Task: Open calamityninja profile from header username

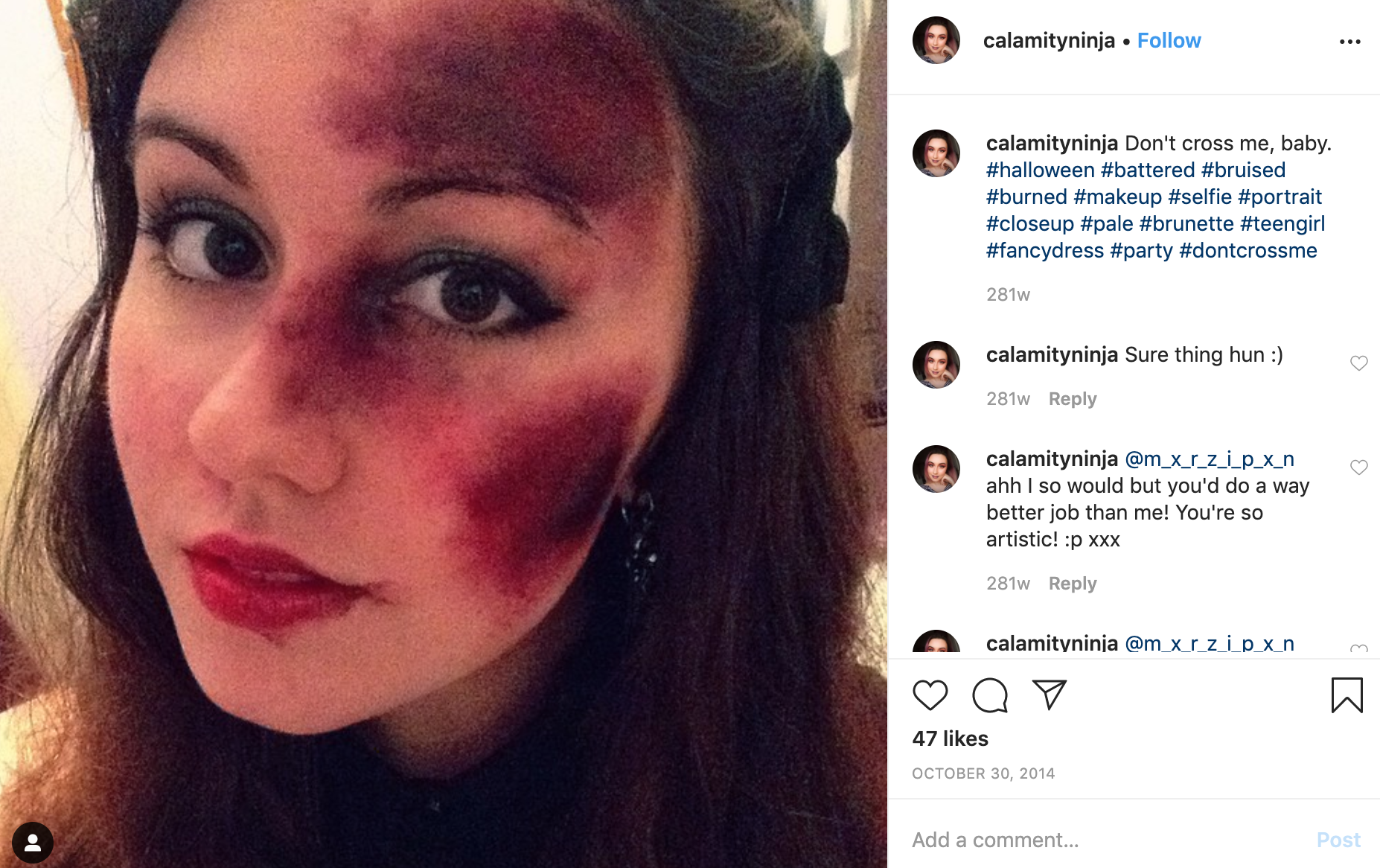Action: coord(1049,41)
